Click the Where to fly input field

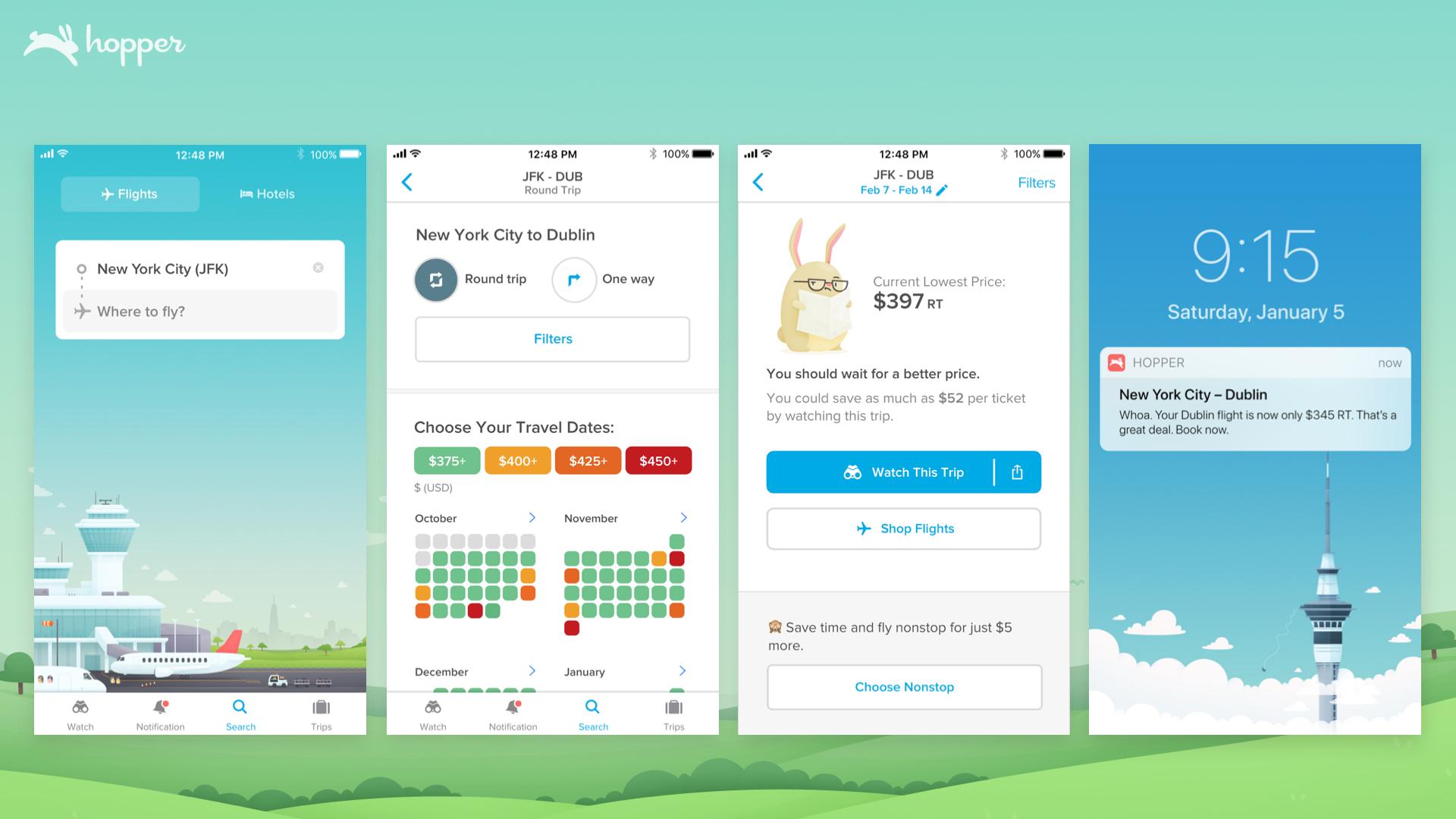200,311
